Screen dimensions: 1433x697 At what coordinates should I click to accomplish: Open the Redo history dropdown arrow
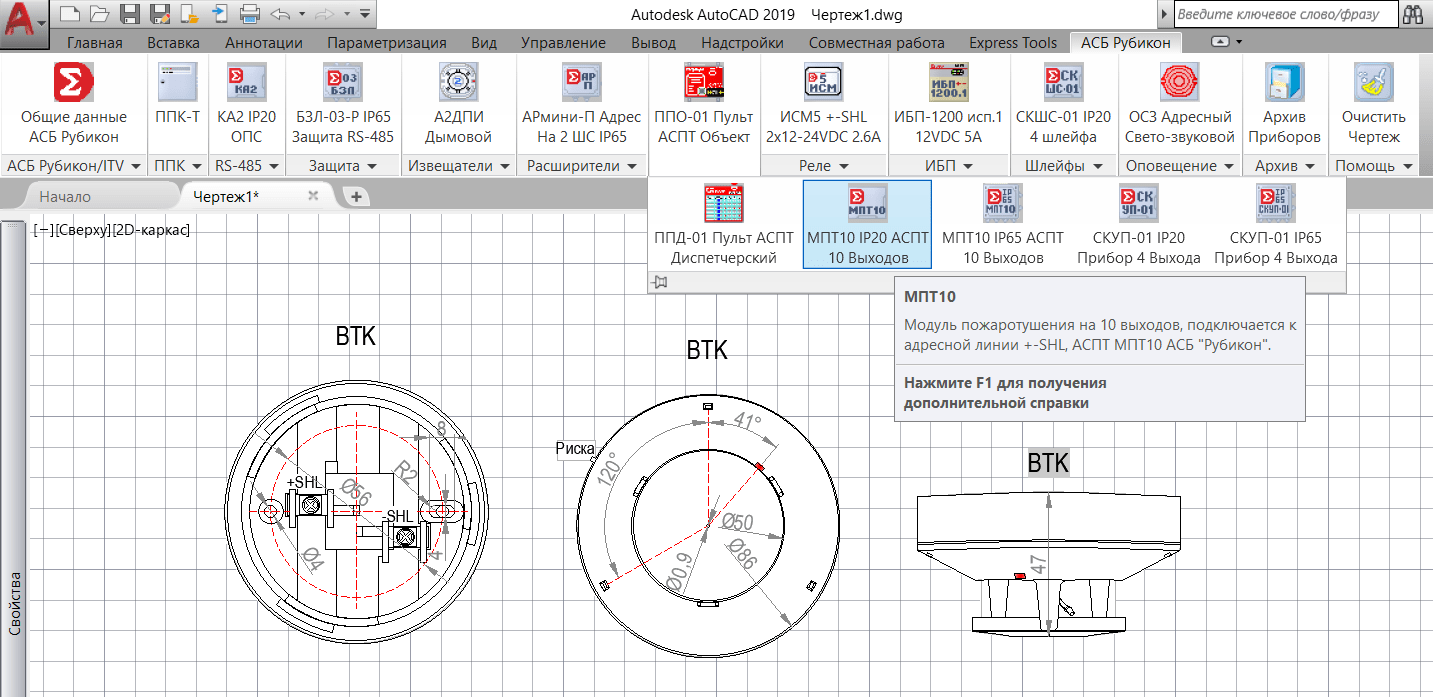click(346, 14)
